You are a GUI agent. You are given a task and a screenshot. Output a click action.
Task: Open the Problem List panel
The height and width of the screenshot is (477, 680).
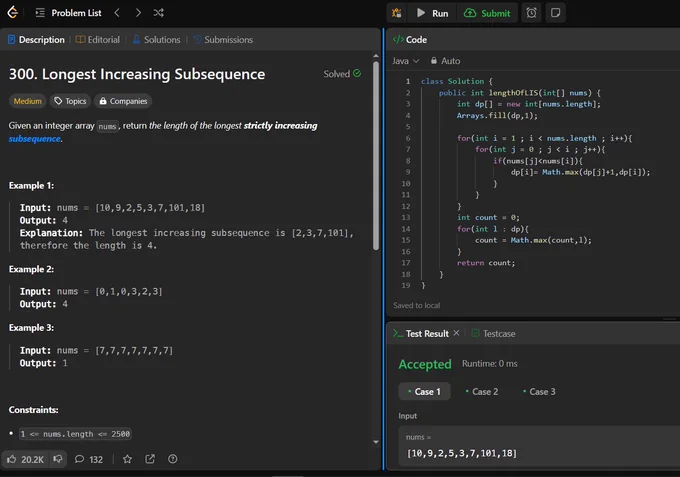(x=69, y=13)
